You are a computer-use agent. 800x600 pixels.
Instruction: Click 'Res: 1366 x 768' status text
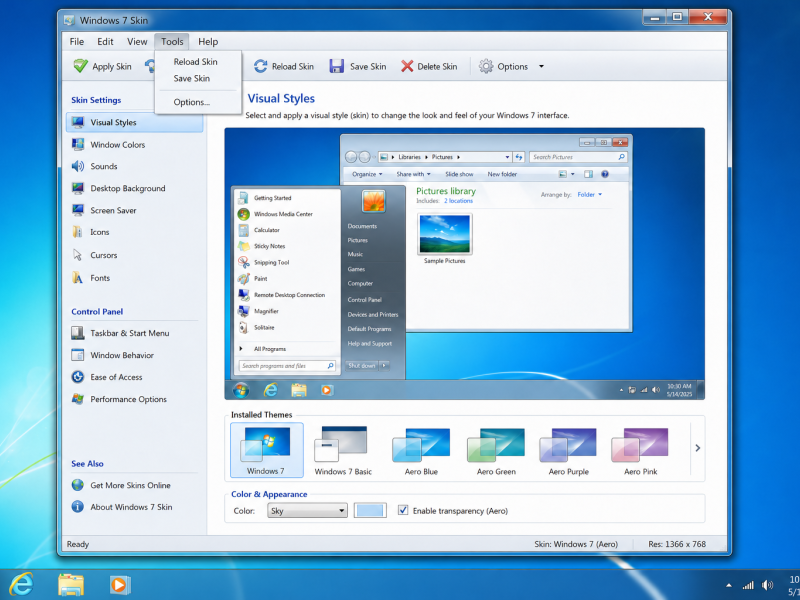tap(677, 544)
